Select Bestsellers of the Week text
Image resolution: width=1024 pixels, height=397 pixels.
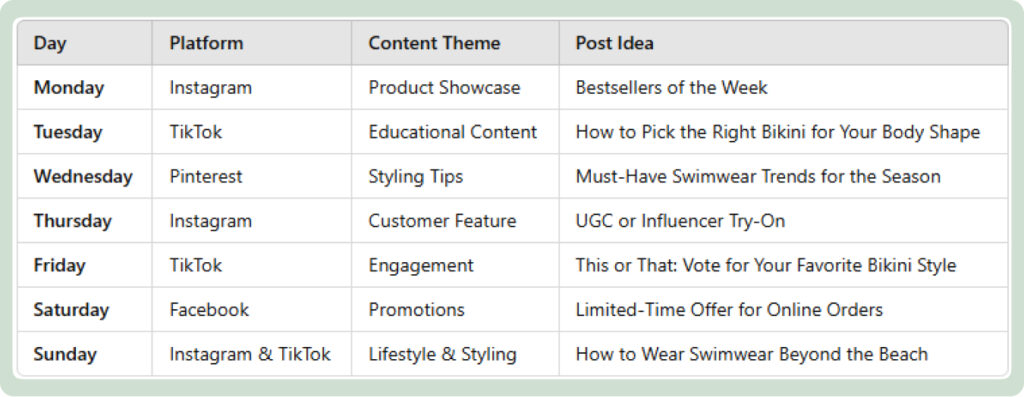671,87
